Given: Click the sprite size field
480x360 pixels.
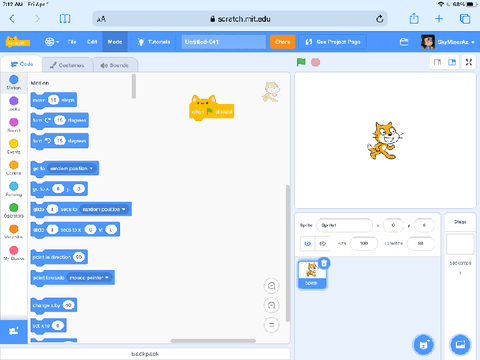Looking at the screenshot, I should click(364, 244).
